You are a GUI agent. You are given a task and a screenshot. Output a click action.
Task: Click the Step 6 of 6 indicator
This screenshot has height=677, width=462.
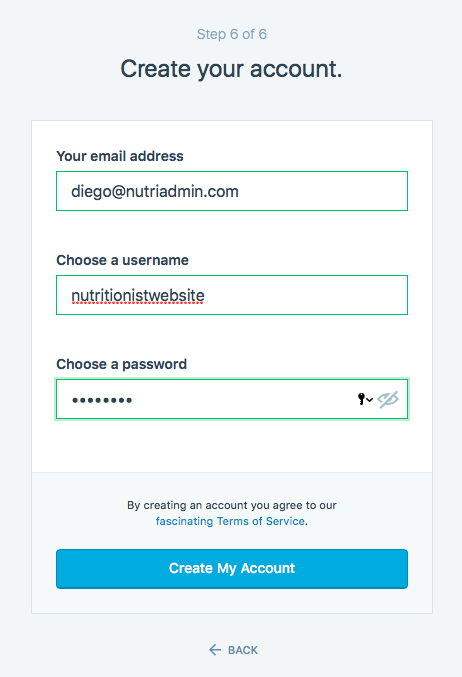point(232,34)
